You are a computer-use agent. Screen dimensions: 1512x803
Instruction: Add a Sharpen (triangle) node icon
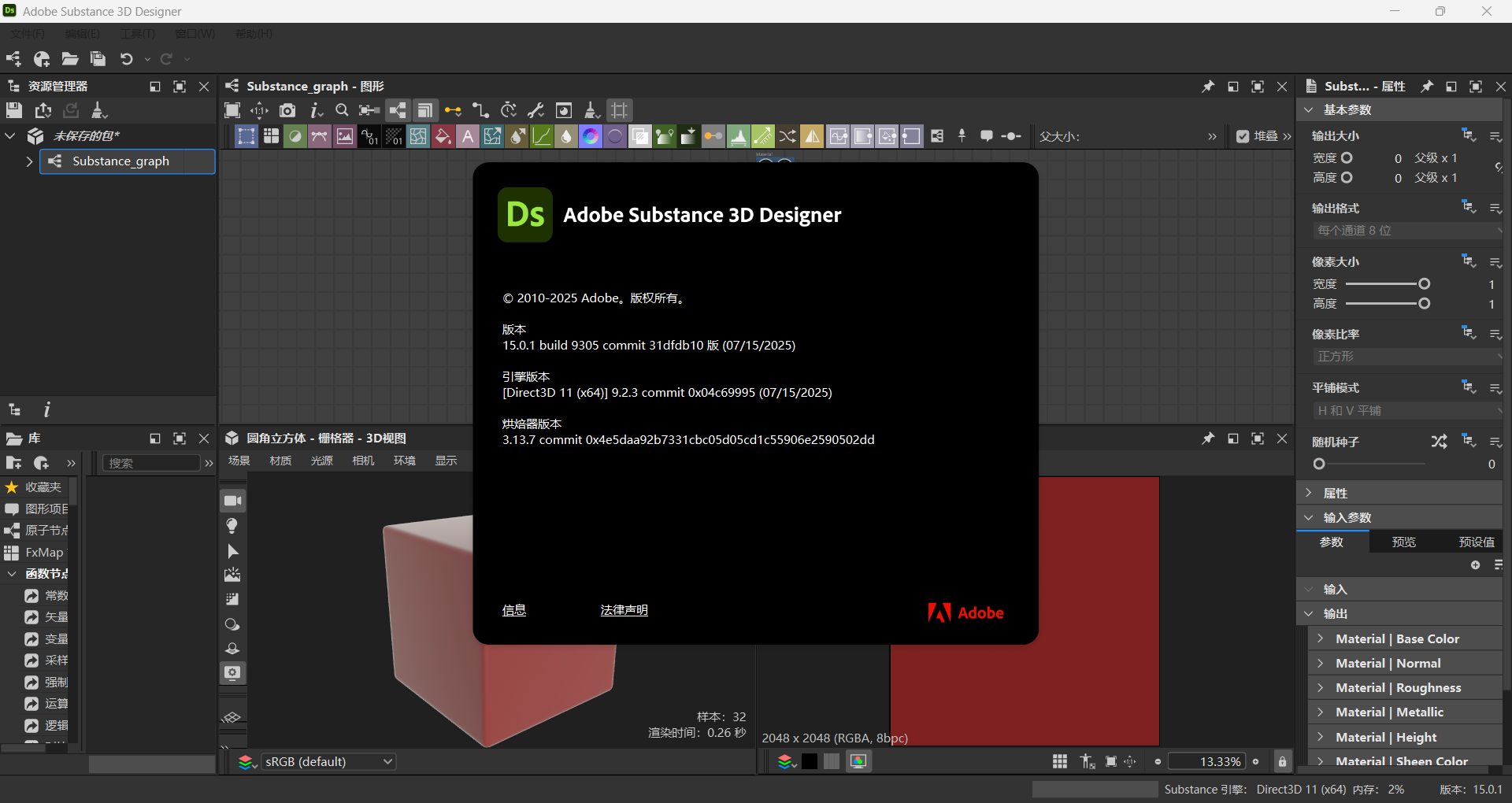tap(812, 137)
